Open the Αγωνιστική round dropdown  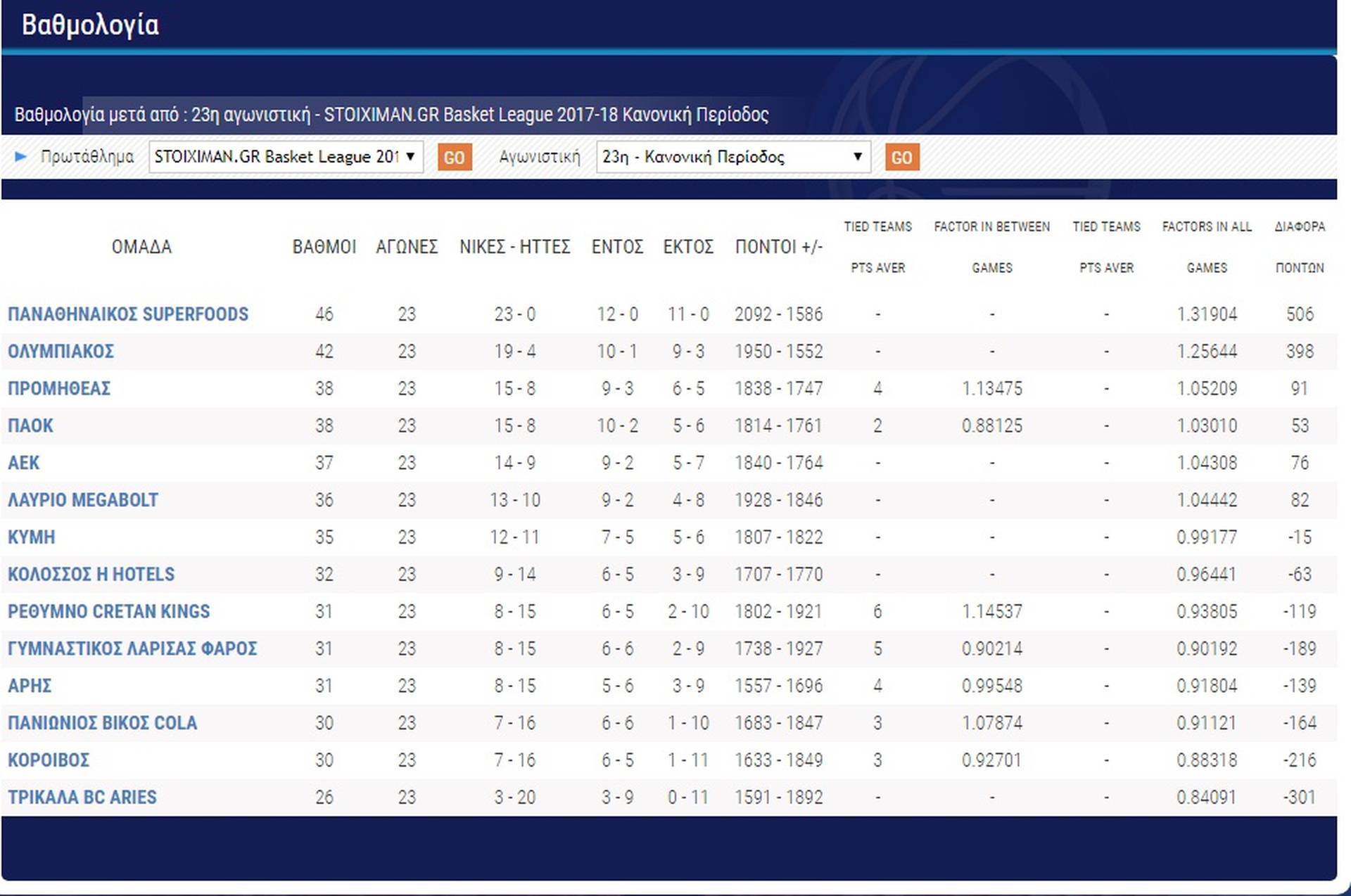(x=732, y=157)
